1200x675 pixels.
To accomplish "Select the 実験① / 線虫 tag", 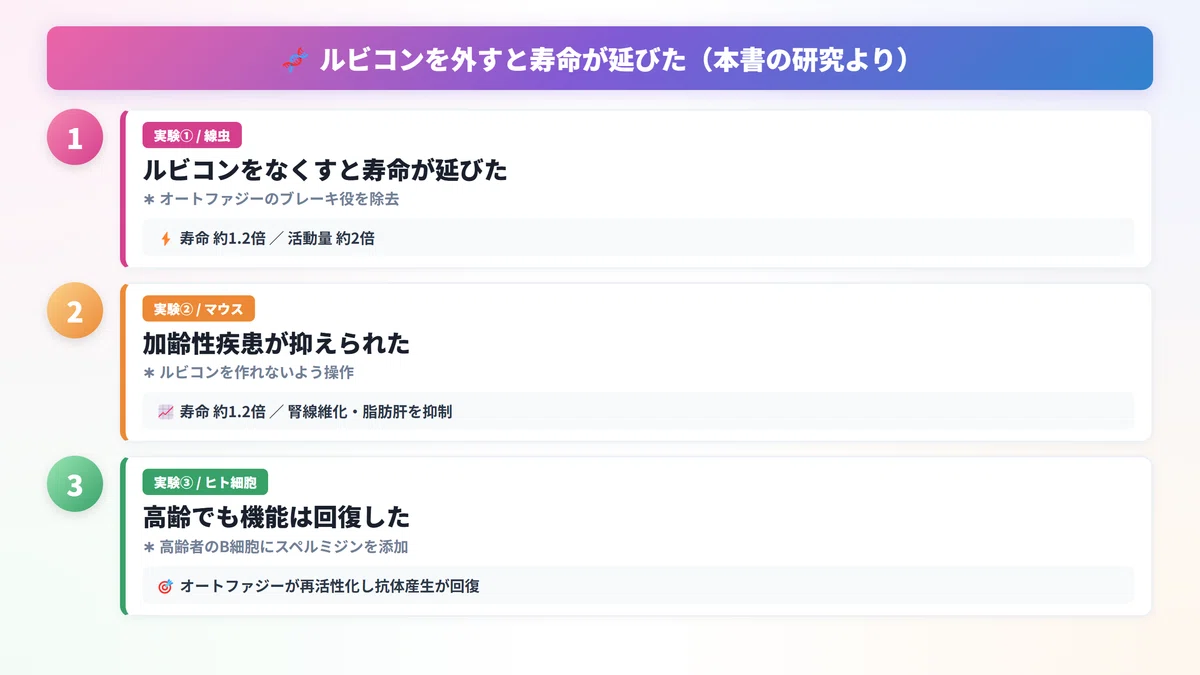I will (x=193, y=135).
